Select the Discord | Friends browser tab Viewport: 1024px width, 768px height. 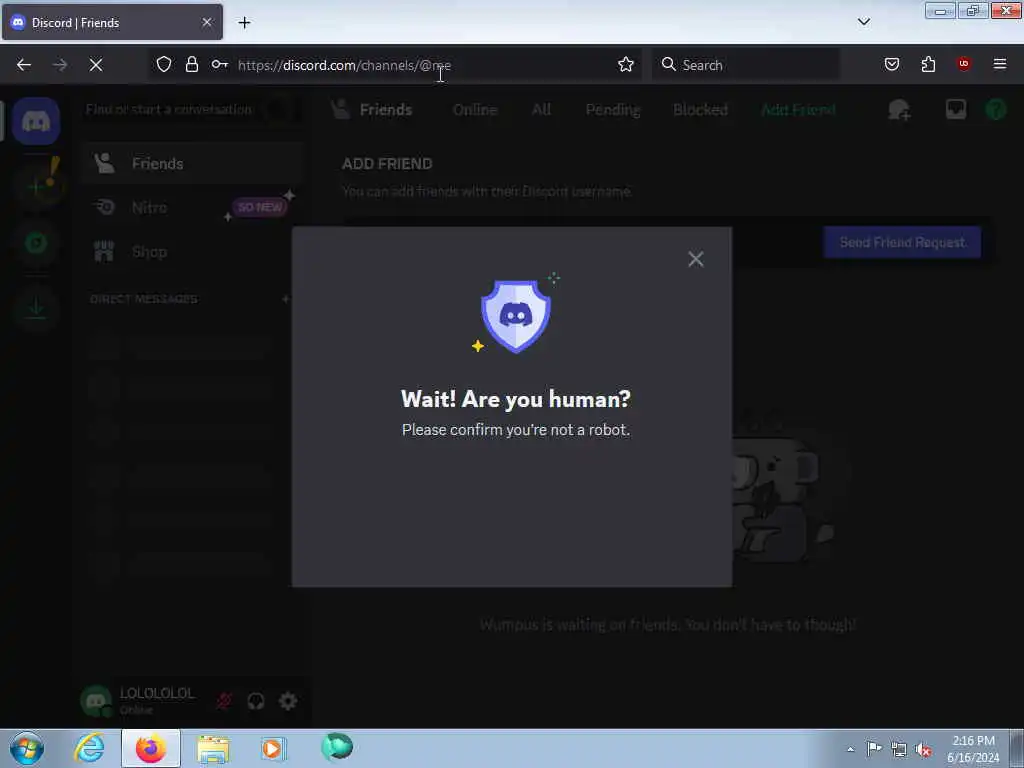click(x=112, y=22)
